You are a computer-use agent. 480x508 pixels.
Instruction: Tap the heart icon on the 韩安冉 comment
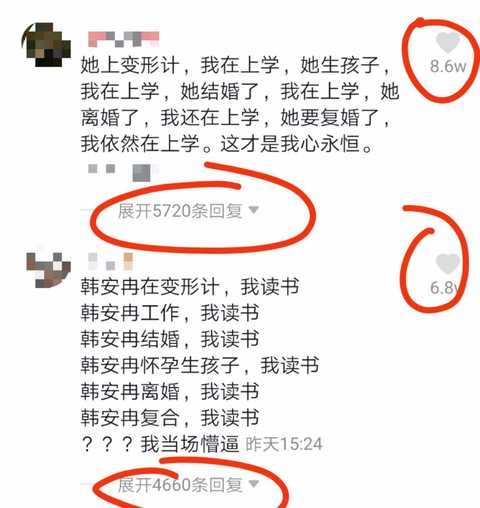pos(448,264)
